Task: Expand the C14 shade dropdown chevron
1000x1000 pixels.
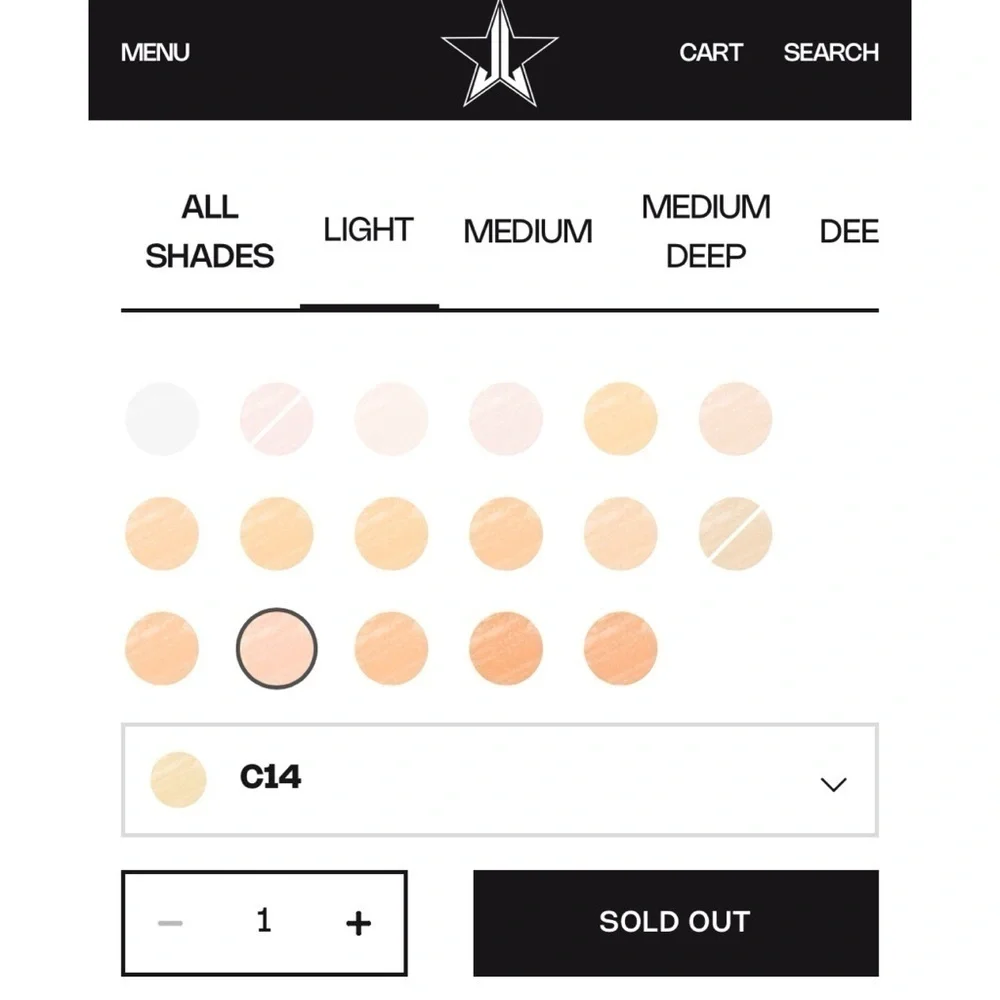Action: 833,784
